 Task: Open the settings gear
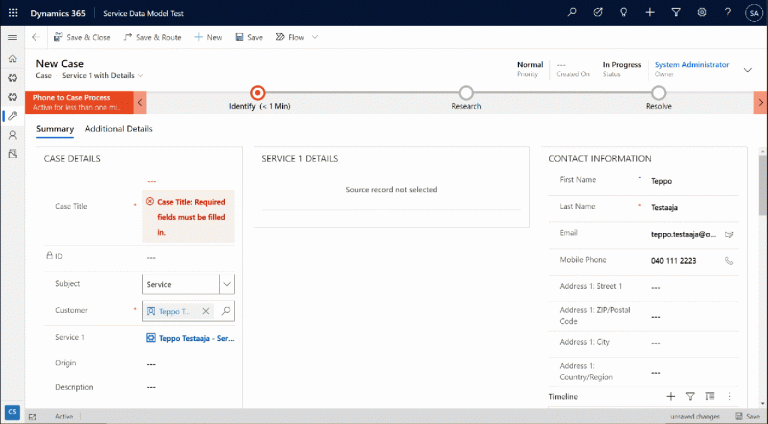pos(702,13)
